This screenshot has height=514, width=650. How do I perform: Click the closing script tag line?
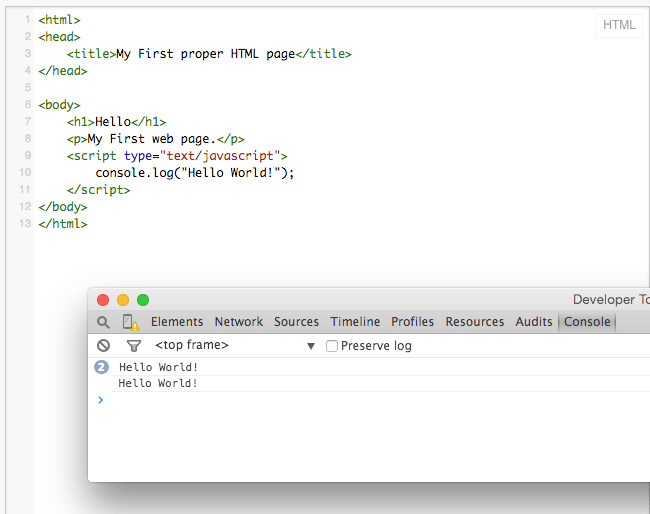[x=99, y=190]
